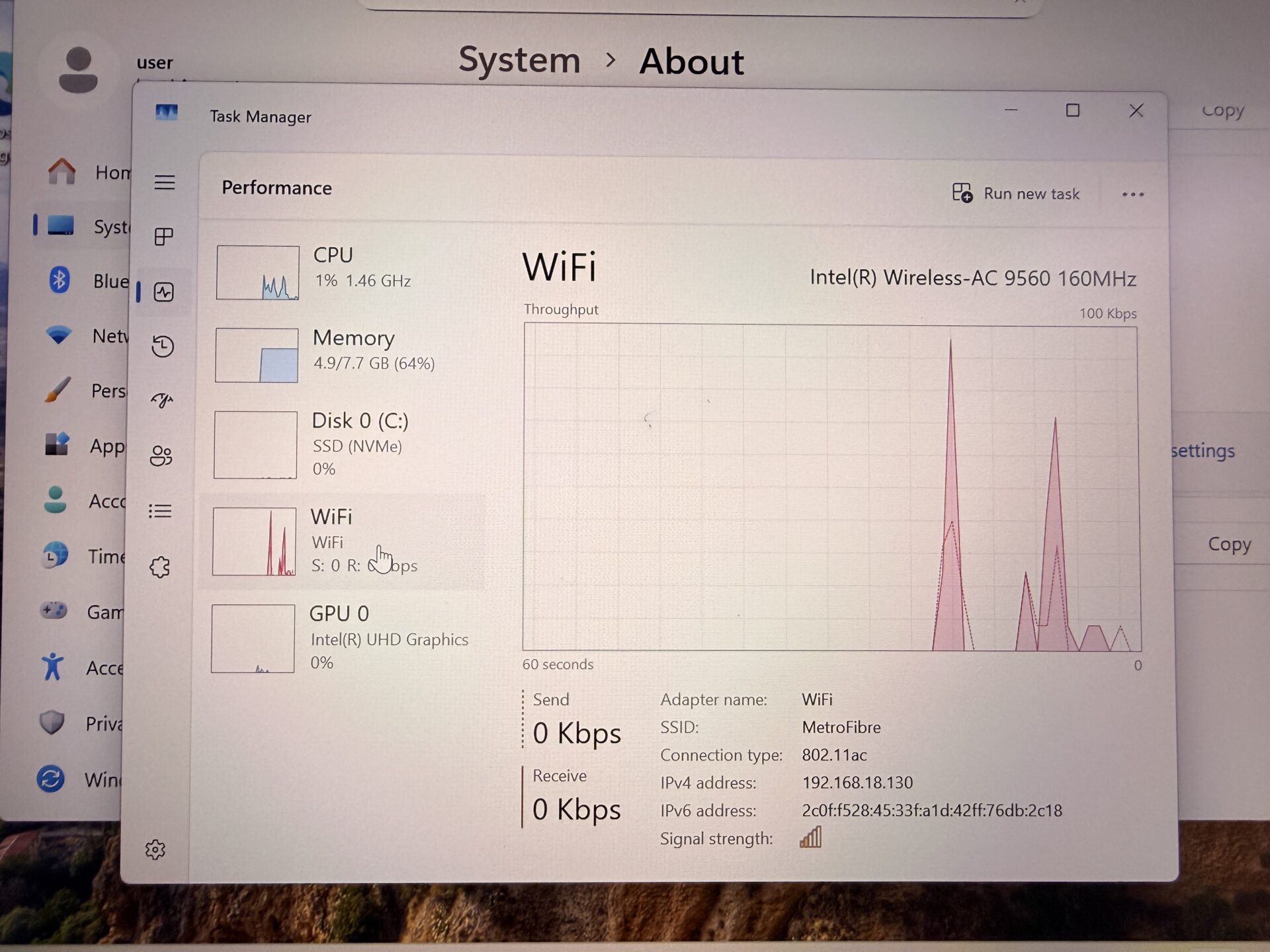
Task: Click the Copy button in Settings
Action: pyautogui.click(x=1229, y=544)
